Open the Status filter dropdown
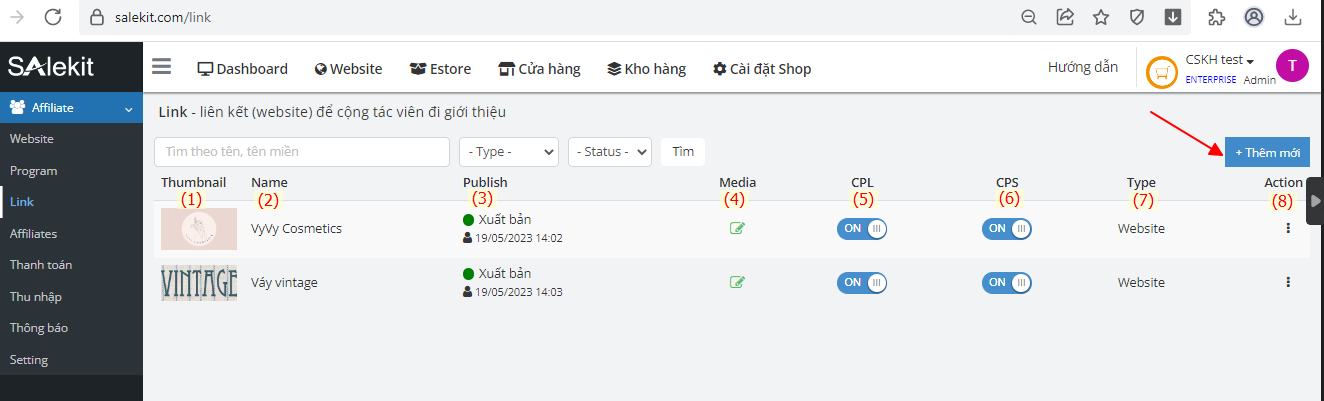The width and height of the screenshot is (1324, 401). tap(610, 152)
